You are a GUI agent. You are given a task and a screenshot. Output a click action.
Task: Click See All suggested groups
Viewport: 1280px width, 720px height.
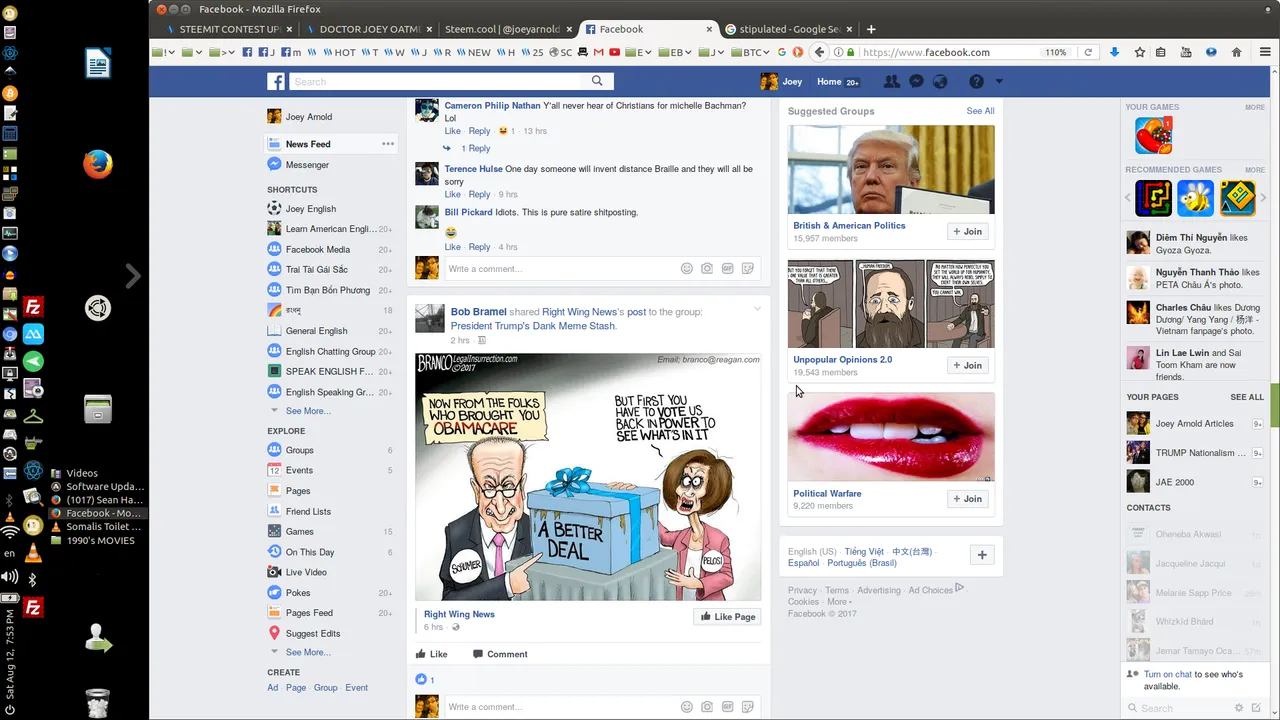(980, 111)
